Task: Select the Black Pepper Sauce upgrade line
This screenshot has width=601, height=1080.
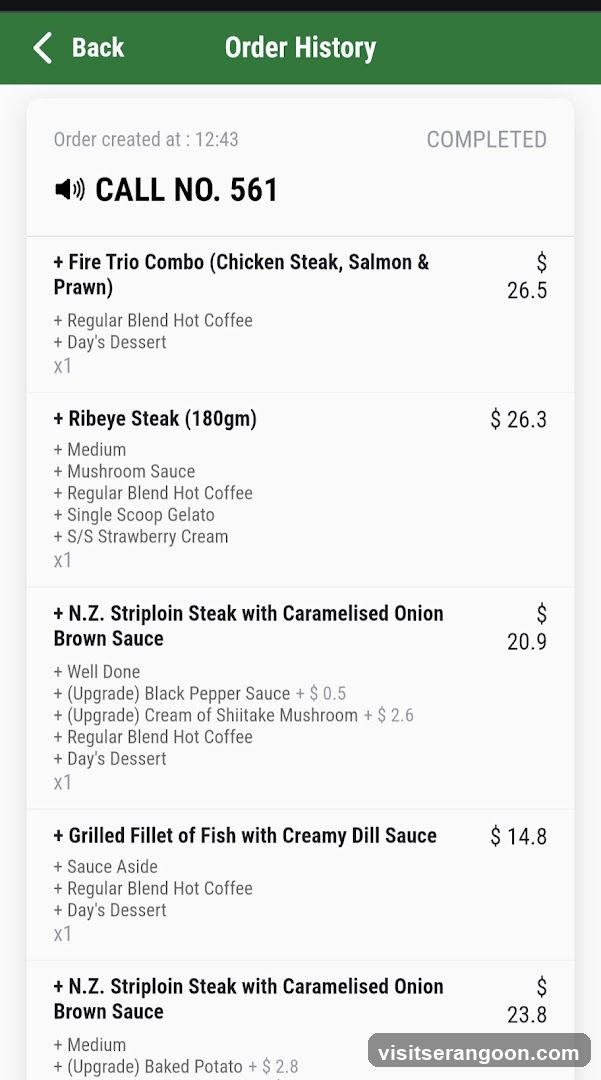Action: (200, 694)
